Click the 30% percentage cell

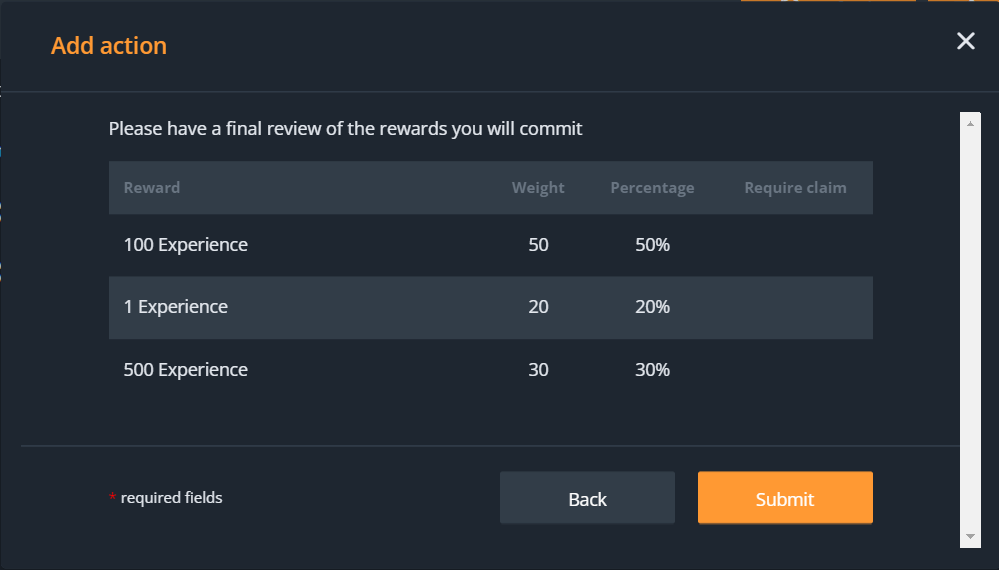(652, 370)
